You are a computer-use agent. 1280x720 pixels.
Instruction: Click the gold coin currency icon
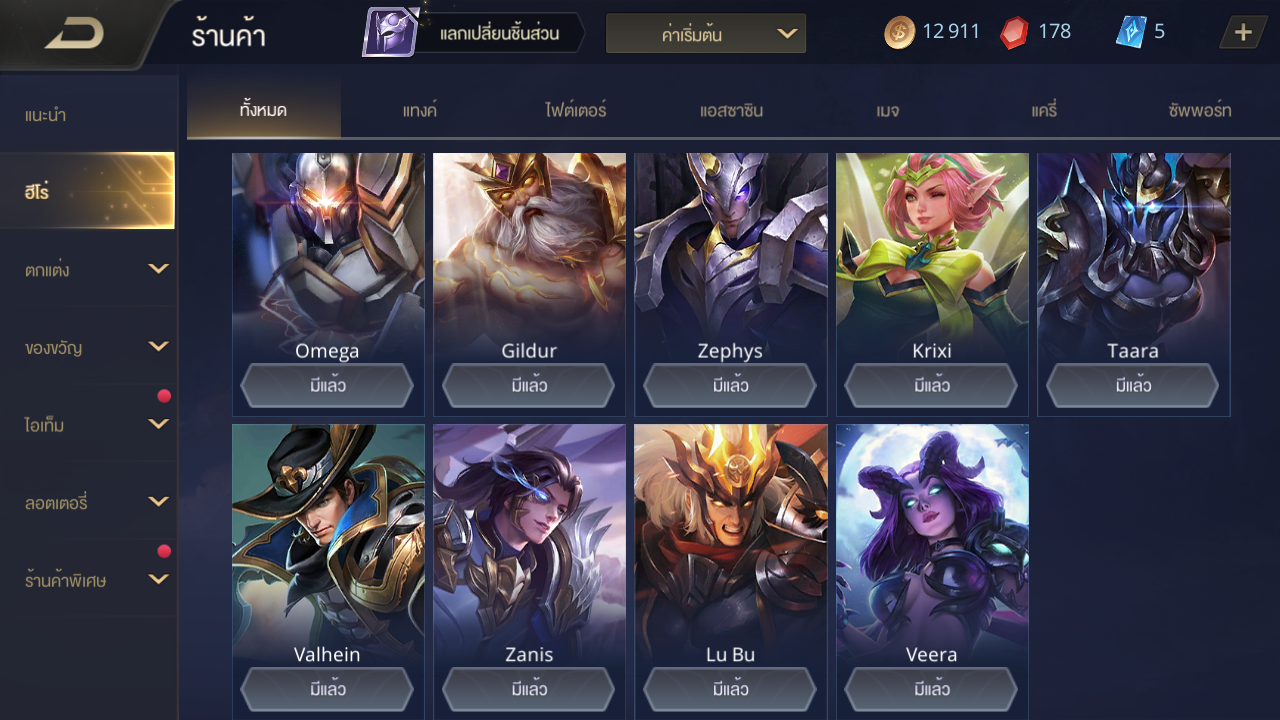coord(899,32)
